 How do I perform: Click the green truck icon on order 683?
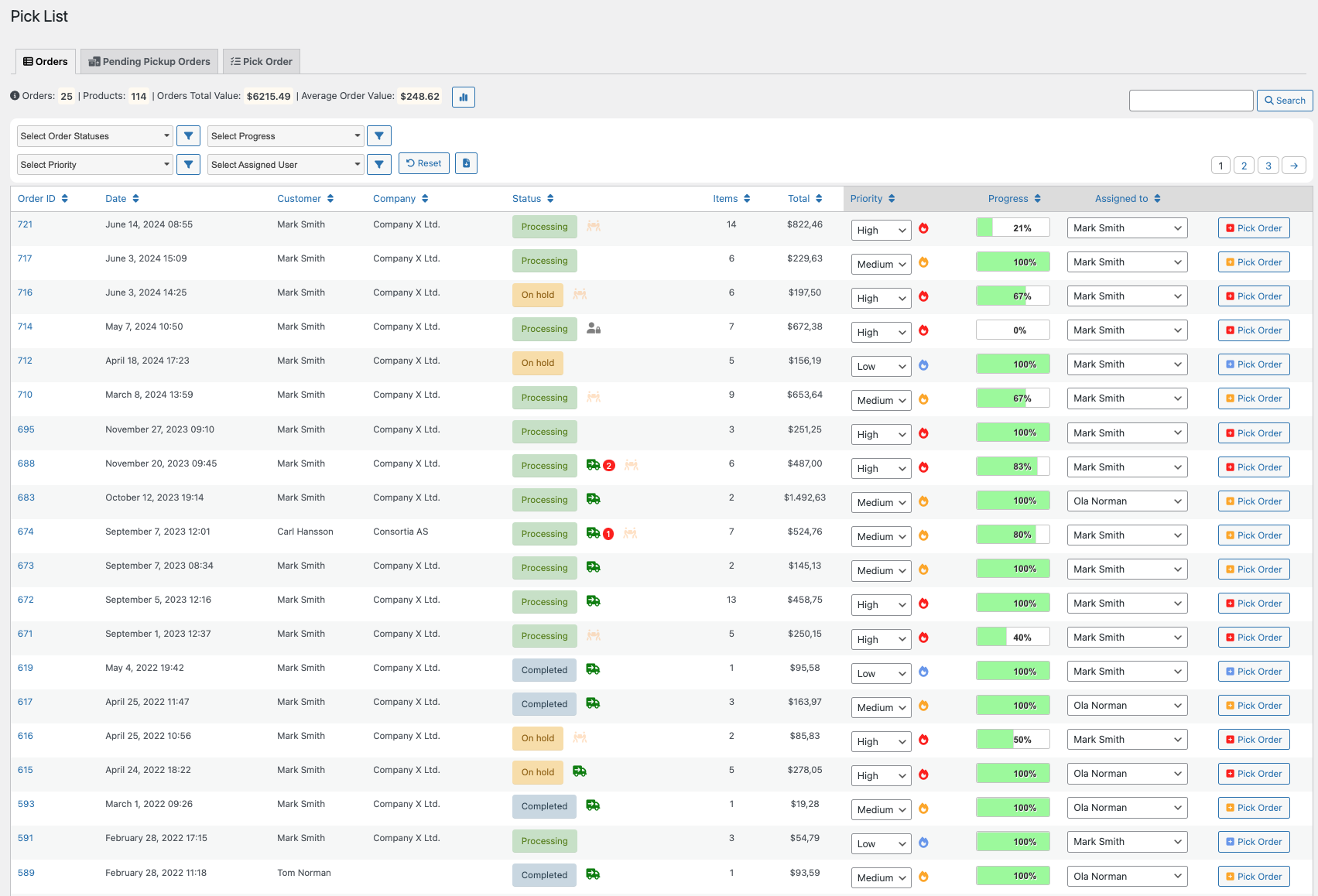594,499
